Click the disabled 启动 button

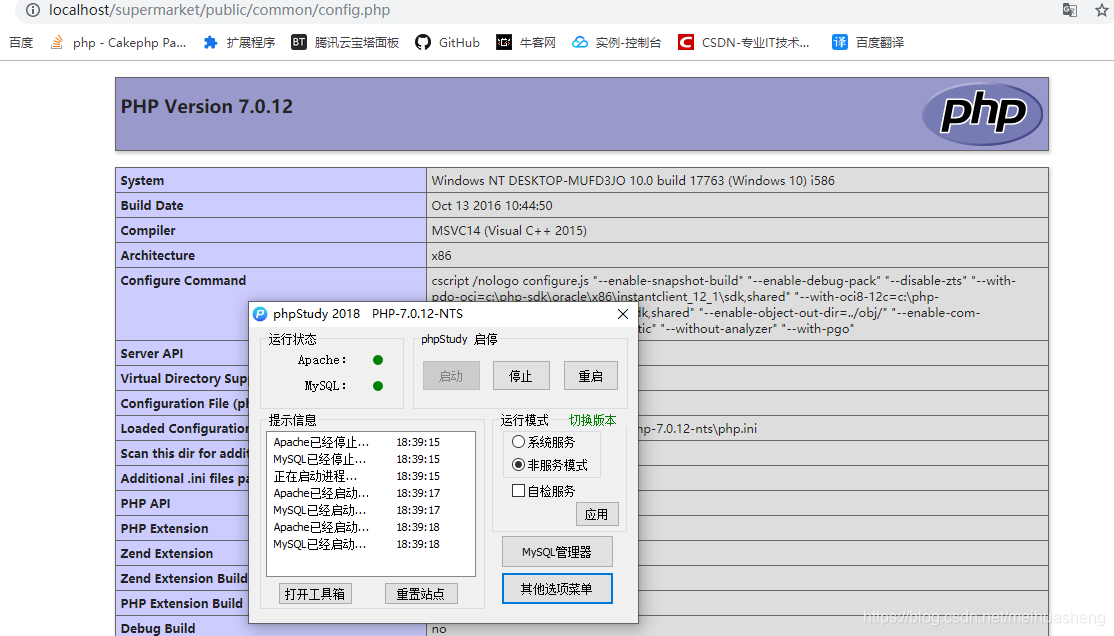pos(451,376)
